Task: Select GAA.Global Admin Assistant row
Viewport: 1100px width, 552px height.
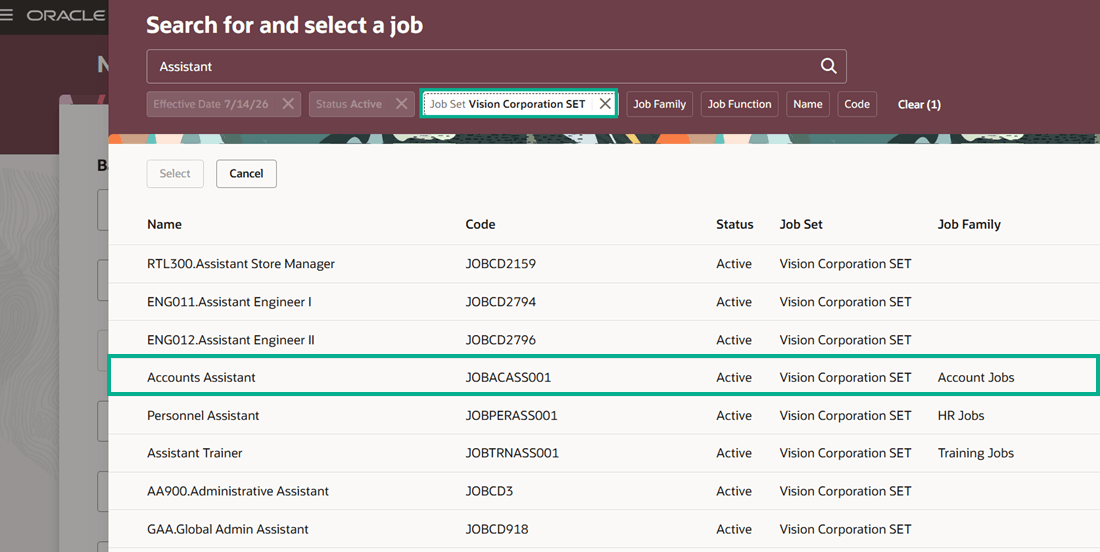Action: (604, 529)
